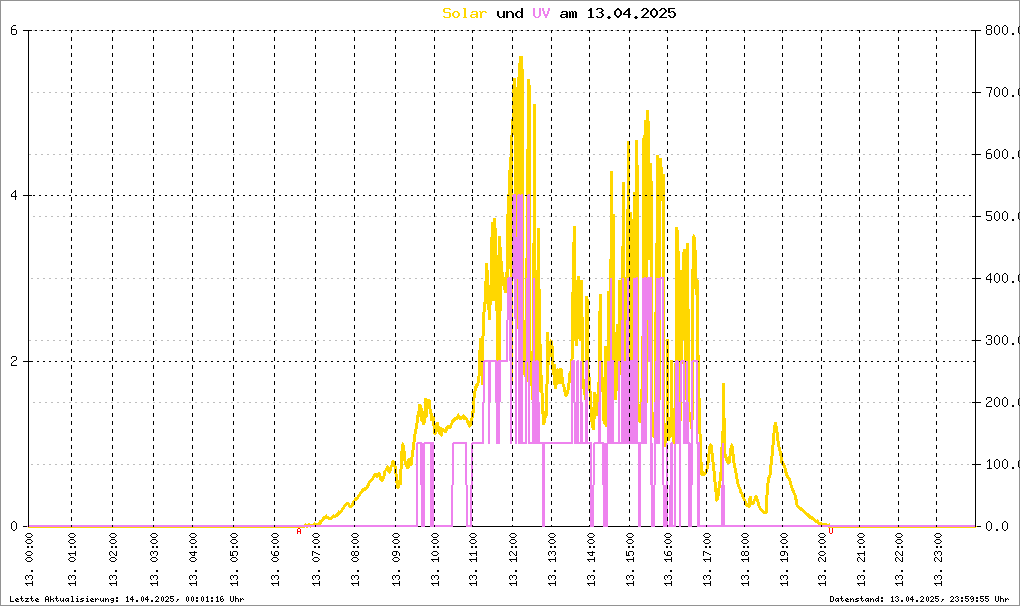Click the time label "13. 21:00"

tap(861, 560)
